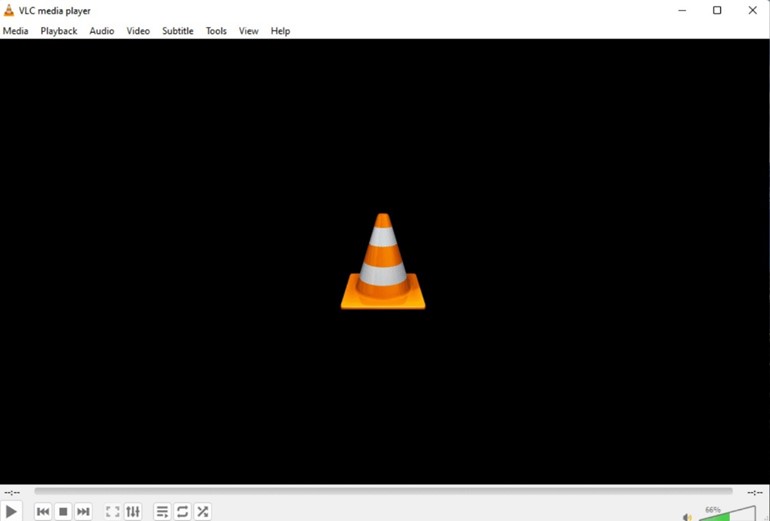The height and width of the screenshot is (521, 770).
Task: Click the elapsed time label on left
Action: [12, 492]
